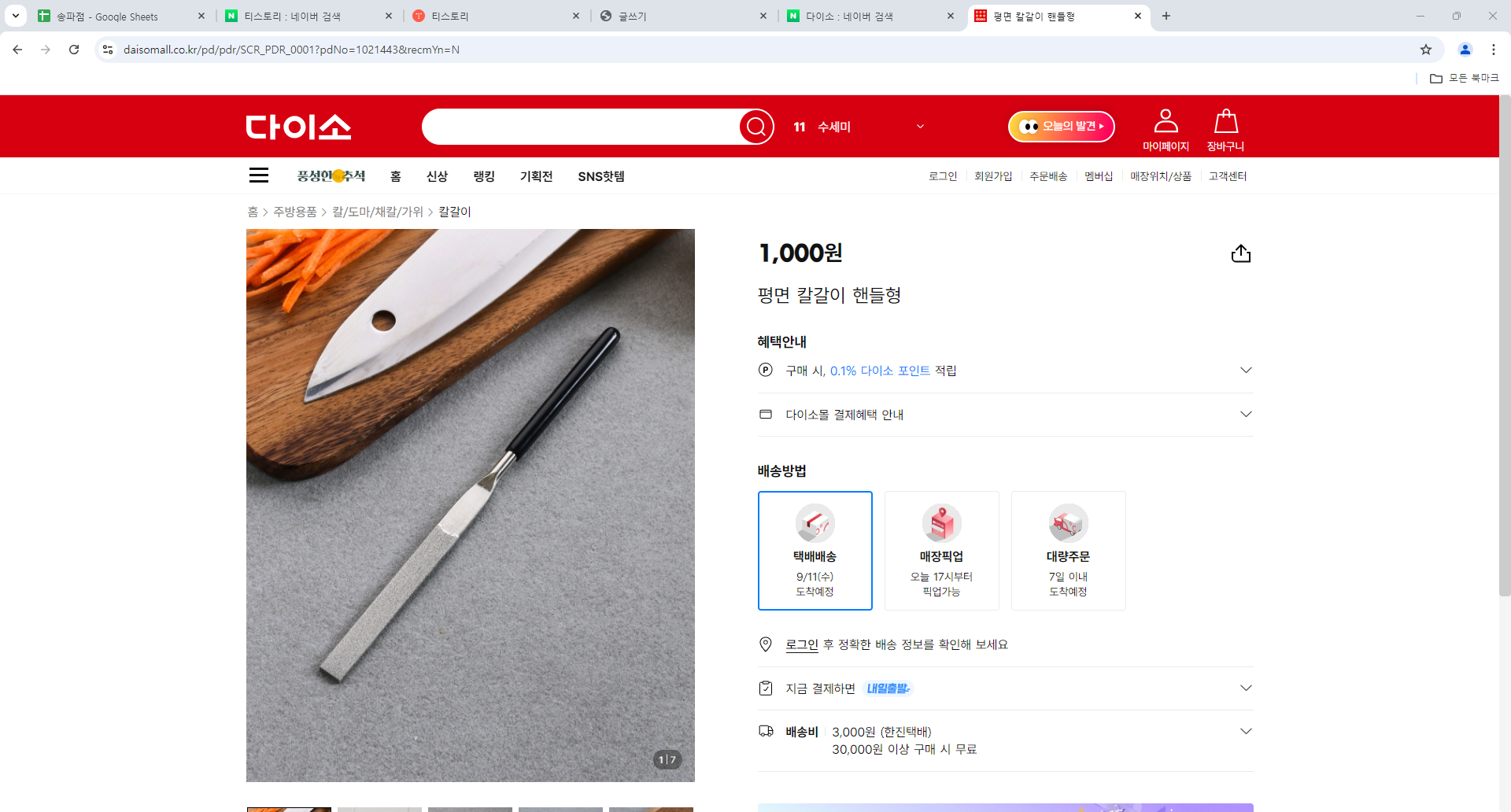Click the site information icon in address bar
Viewport: 1511px width, 812px height.
coord(108,50)
